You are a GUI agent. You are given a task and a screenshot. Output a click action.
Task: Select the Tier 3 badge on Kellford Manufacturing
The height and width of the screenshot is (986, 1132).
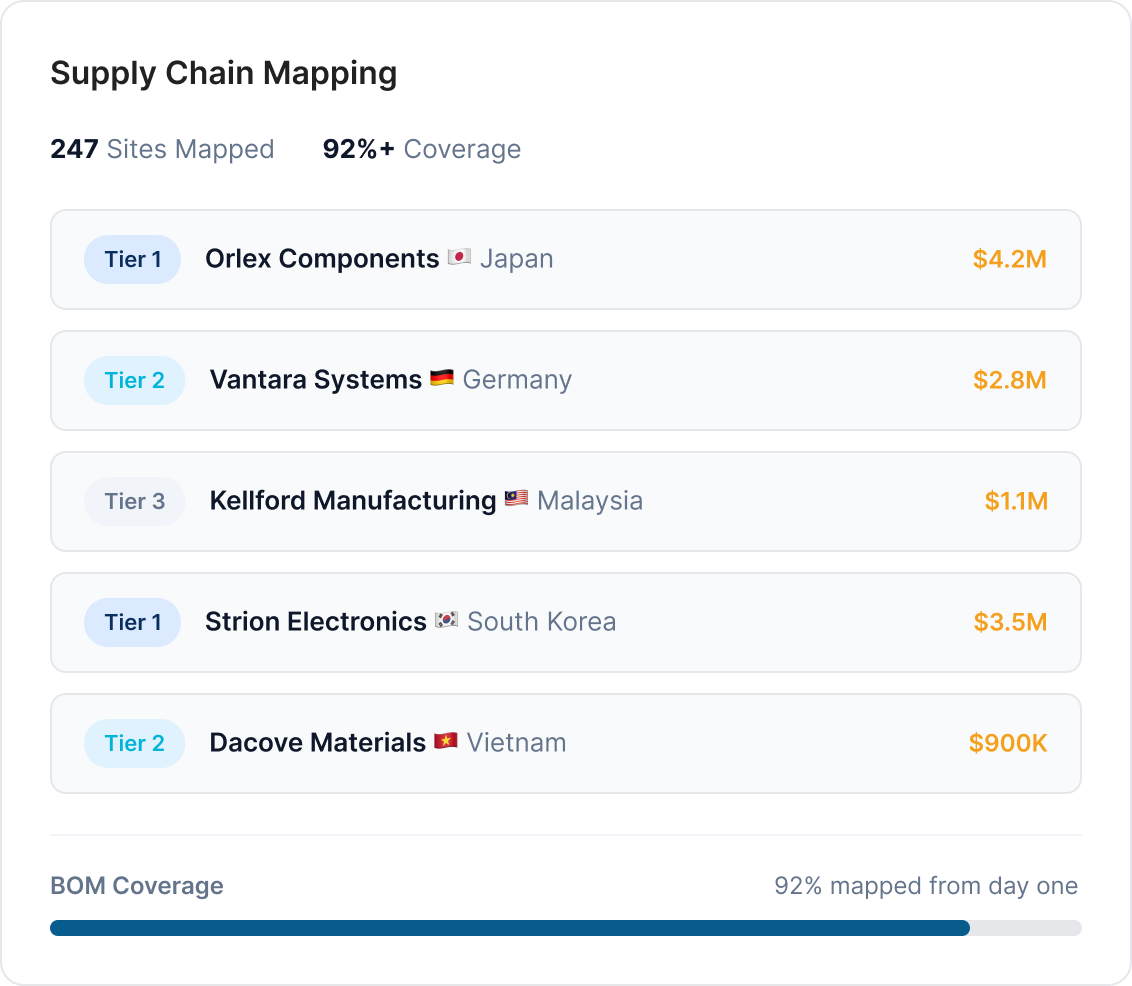click(x=134, y=500)
